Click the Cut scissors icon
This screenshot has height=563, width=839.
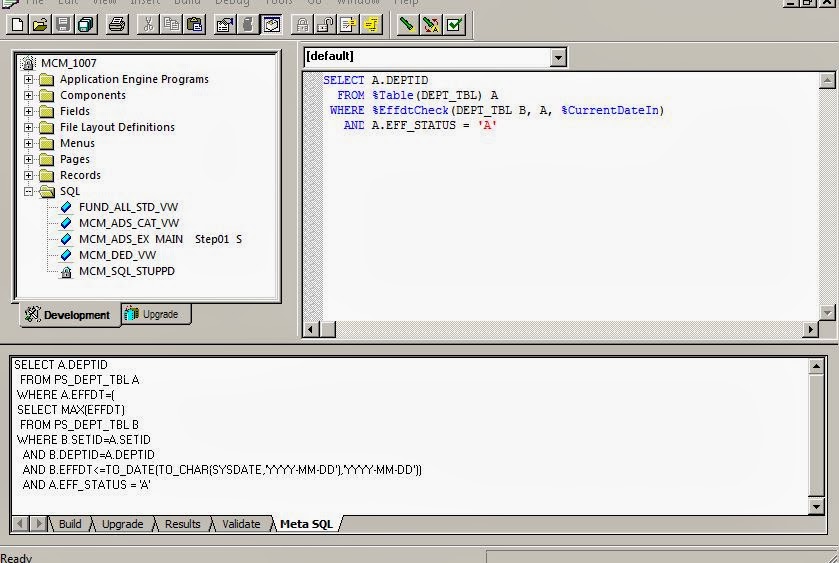click(148, 25)
